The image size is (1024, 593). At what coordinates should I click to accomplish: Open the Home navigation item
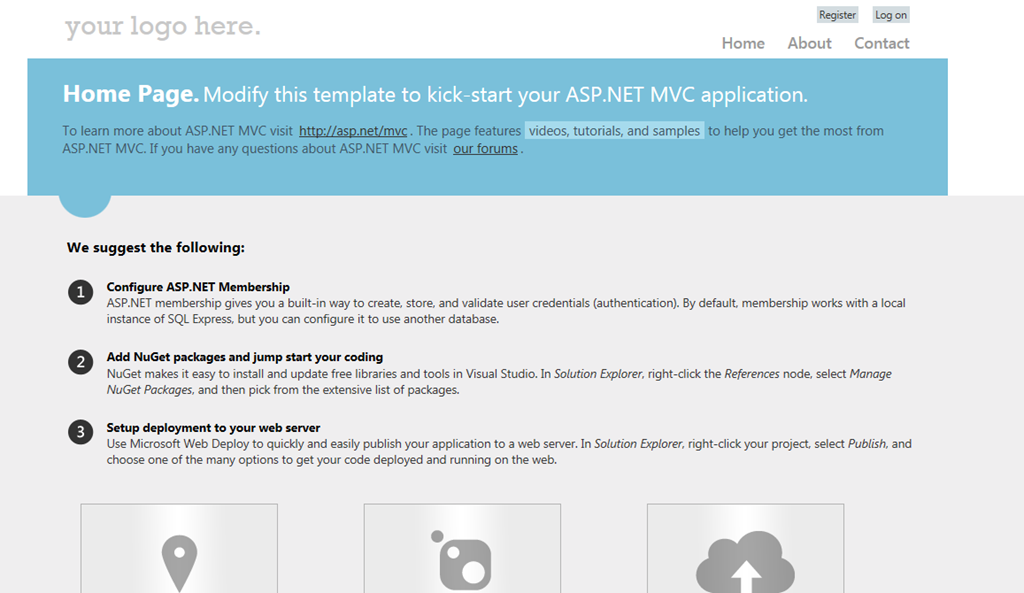pyautogui.click(x=743, y=43)
